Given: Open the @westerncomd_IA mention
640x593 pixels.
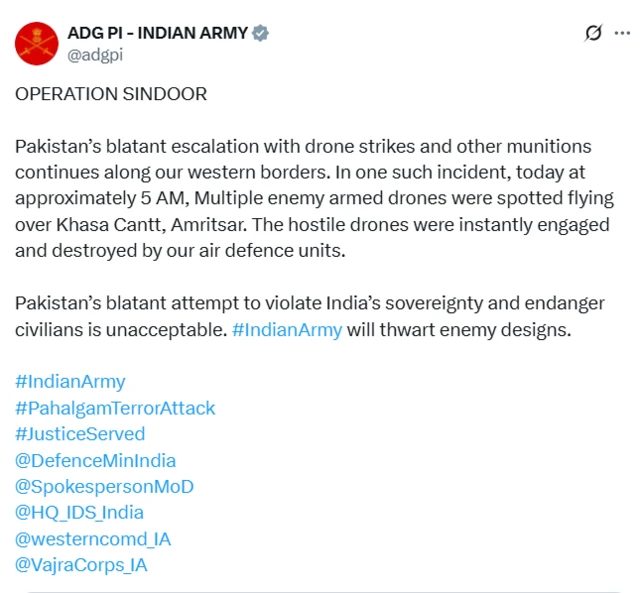Looking at the screenshot, I should click(x=93, y=539).
